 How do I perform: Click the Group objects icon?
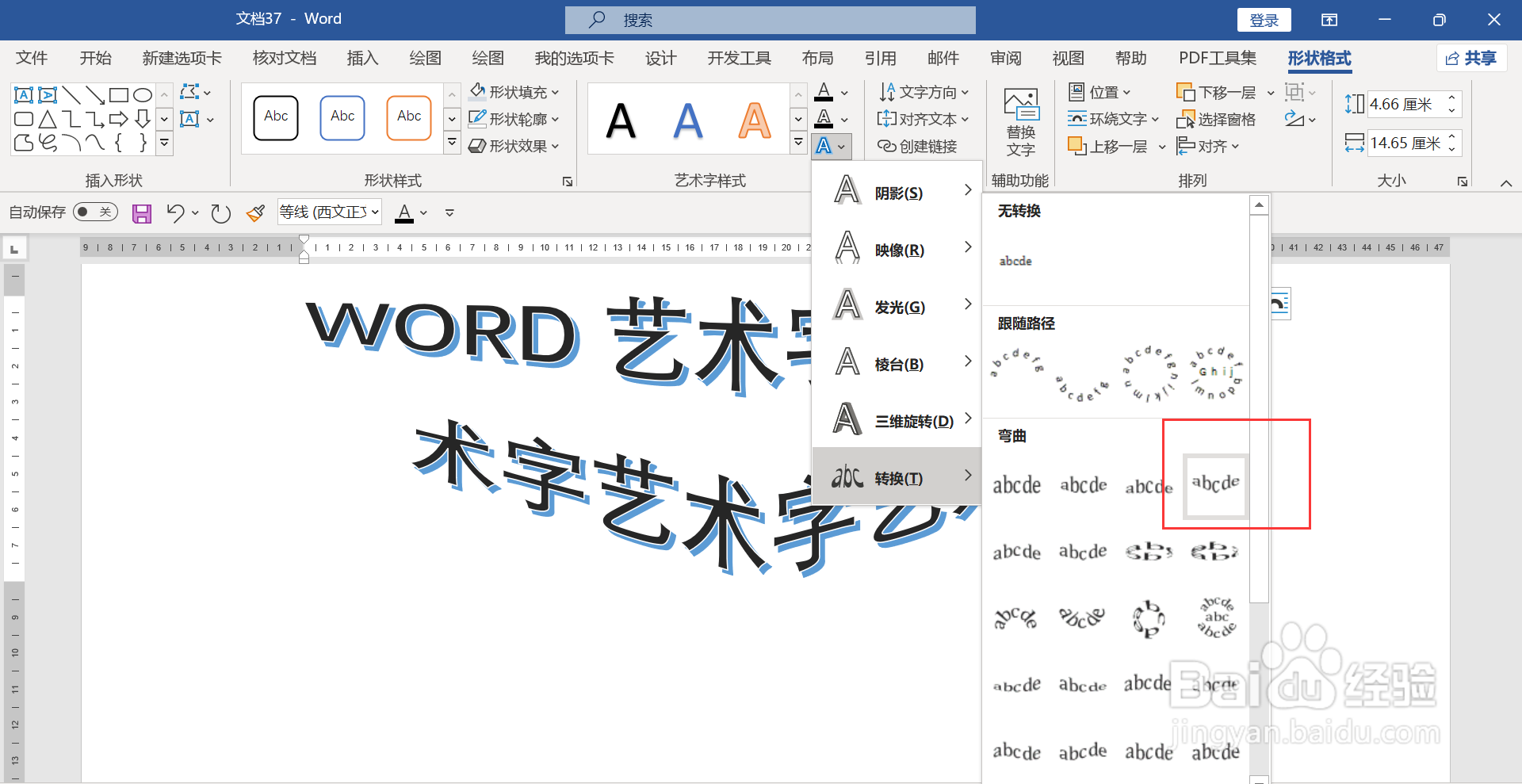coord(1294,92)
